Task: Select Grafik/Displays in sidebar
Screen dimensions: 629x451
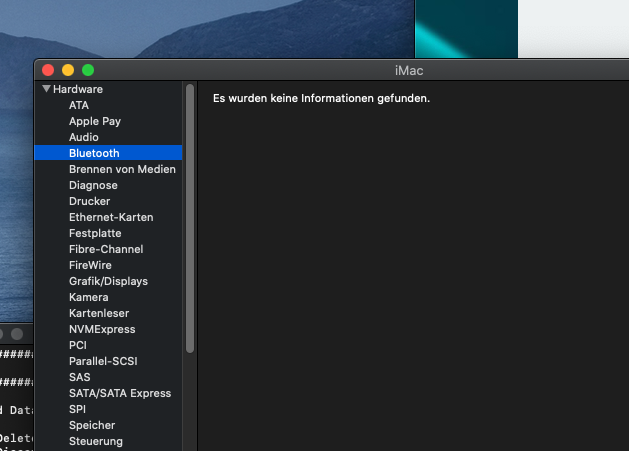Action: click(x=108, y=281)
